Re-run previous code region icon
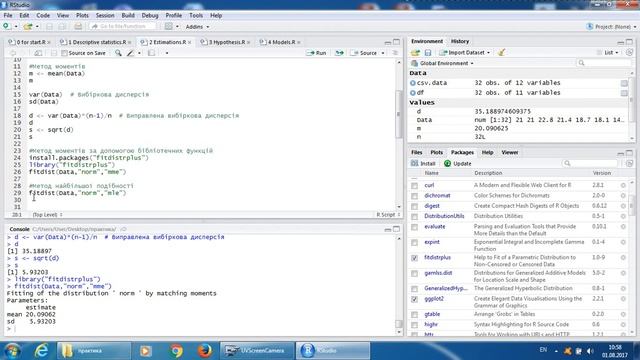Screen dimensions: 640x360 pos(339,53)
